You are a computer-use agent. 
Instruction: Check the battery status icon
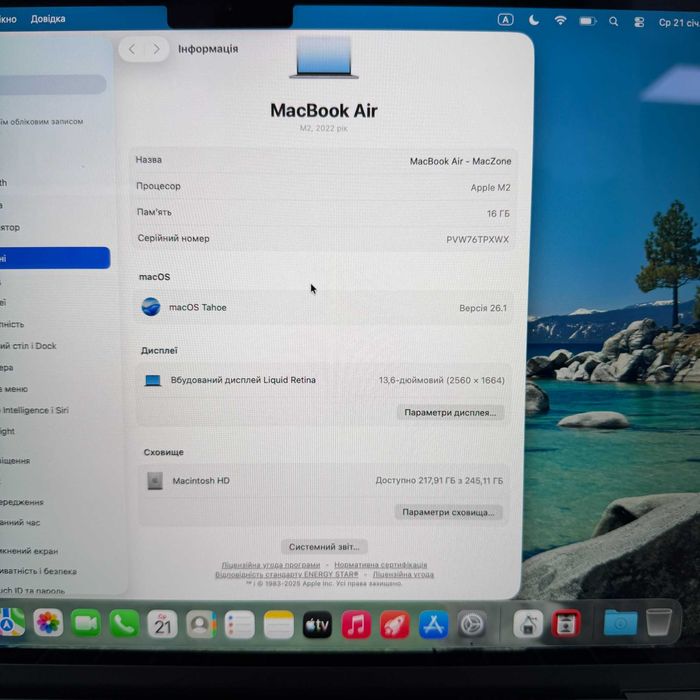pyautogui.click(x=588, y=21)
